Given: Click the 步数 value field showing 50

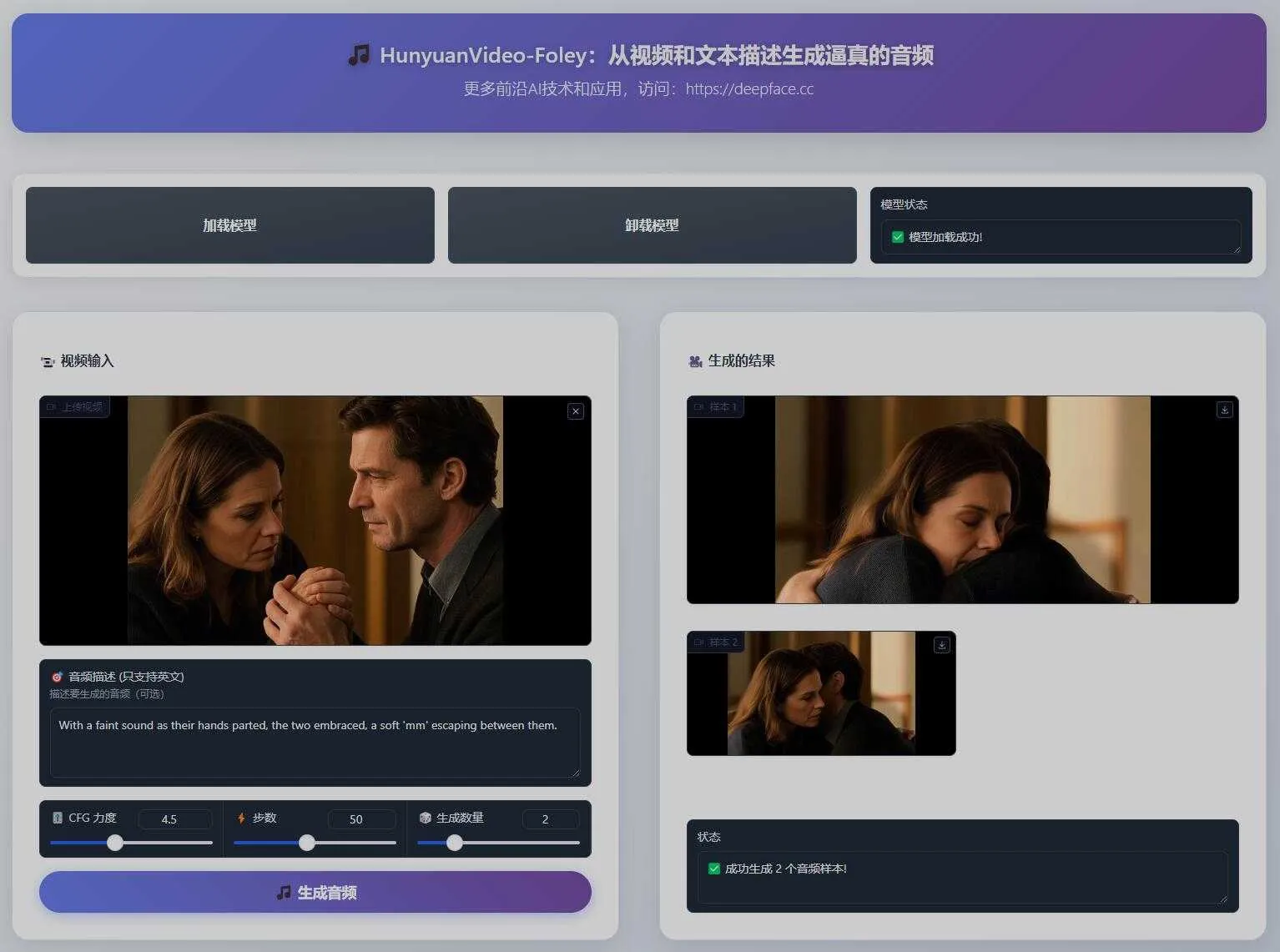Looking at the screenshot, I should pyautogui.click(x=362, y=819).
